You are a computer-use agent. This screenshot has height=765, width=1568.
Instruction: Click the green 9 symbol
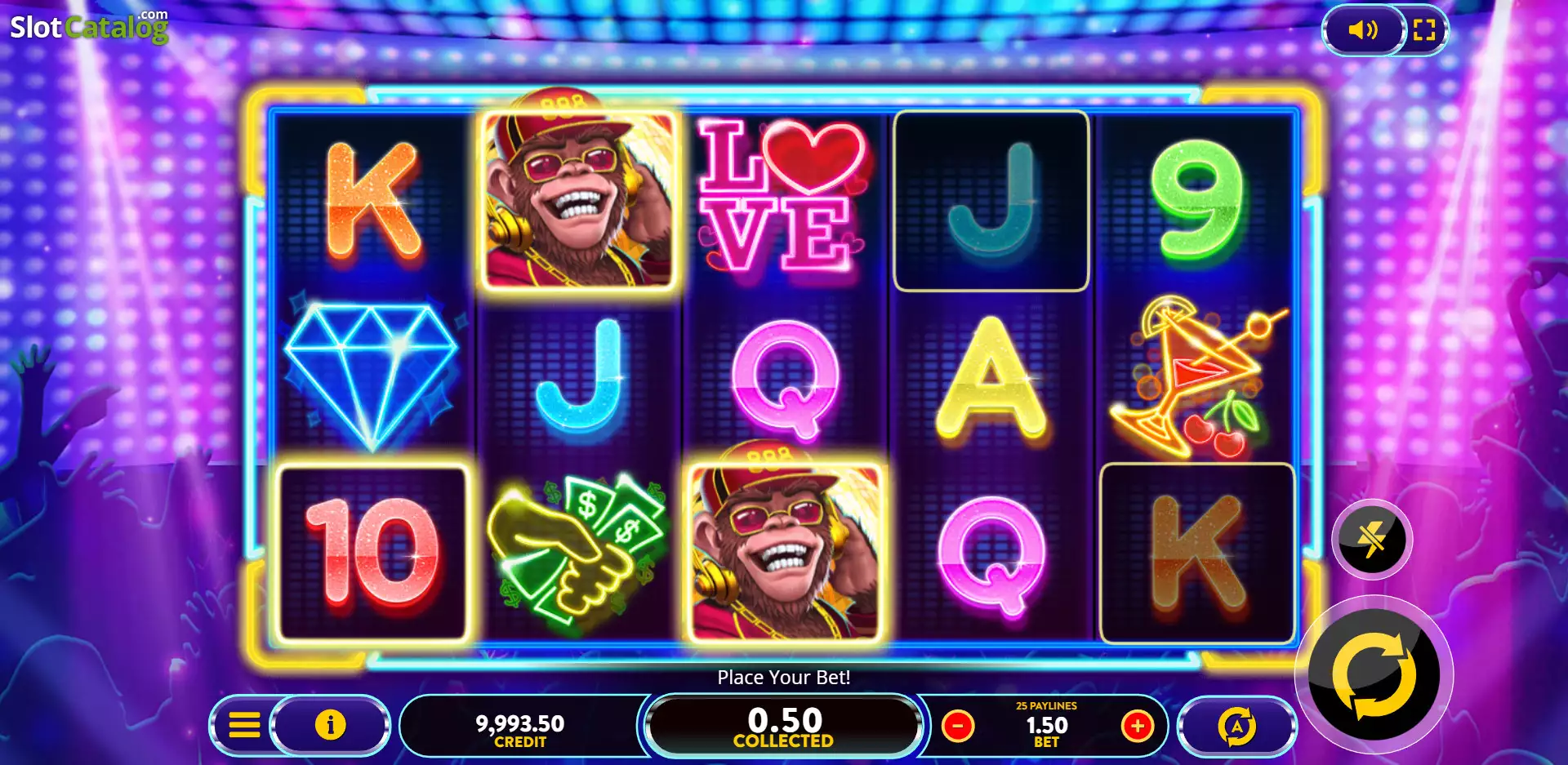pos(1196,200)
